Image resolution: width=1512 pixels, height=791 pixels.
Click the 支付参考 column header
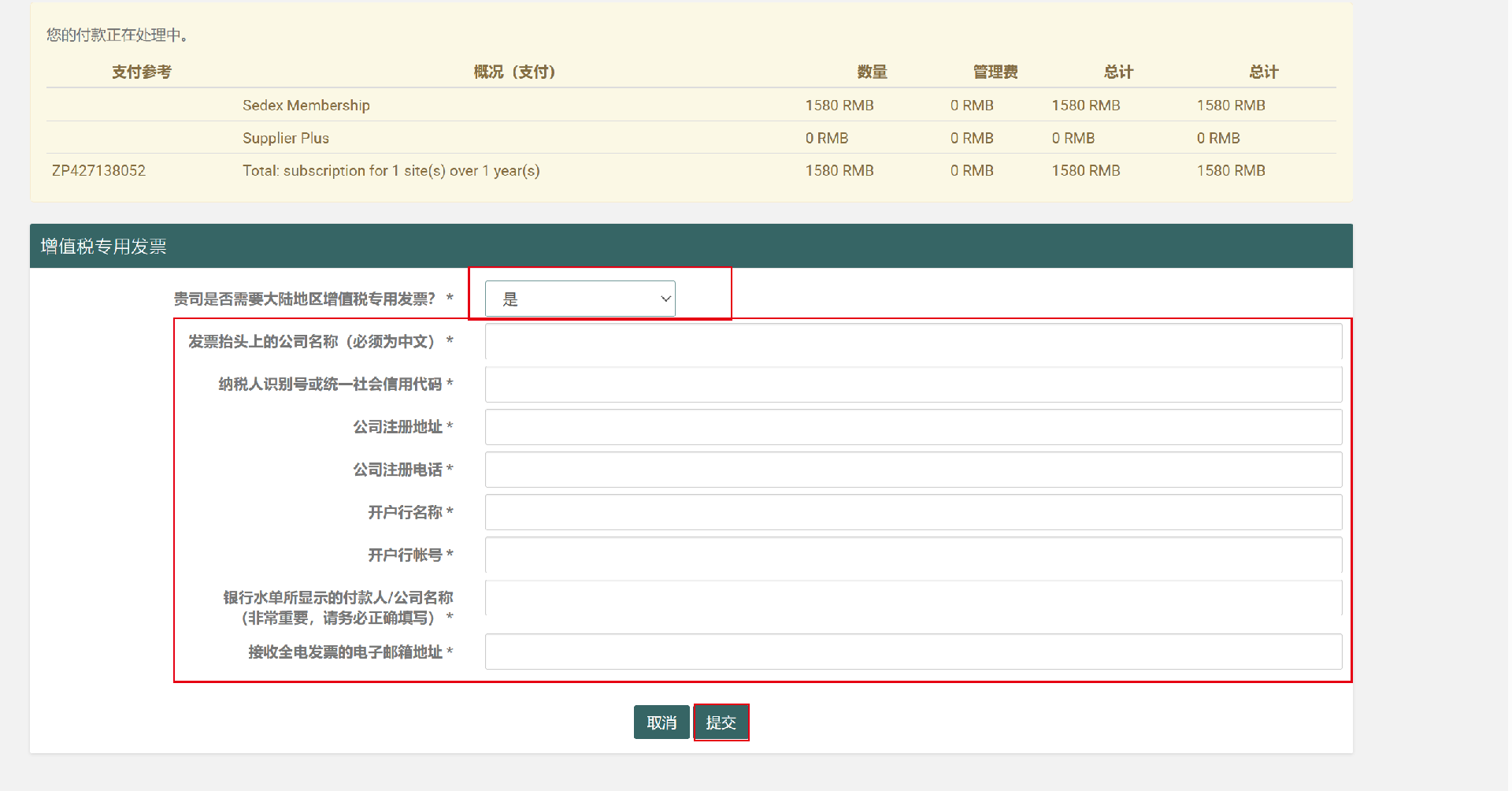pyautogui.click(x=142, y=72)
